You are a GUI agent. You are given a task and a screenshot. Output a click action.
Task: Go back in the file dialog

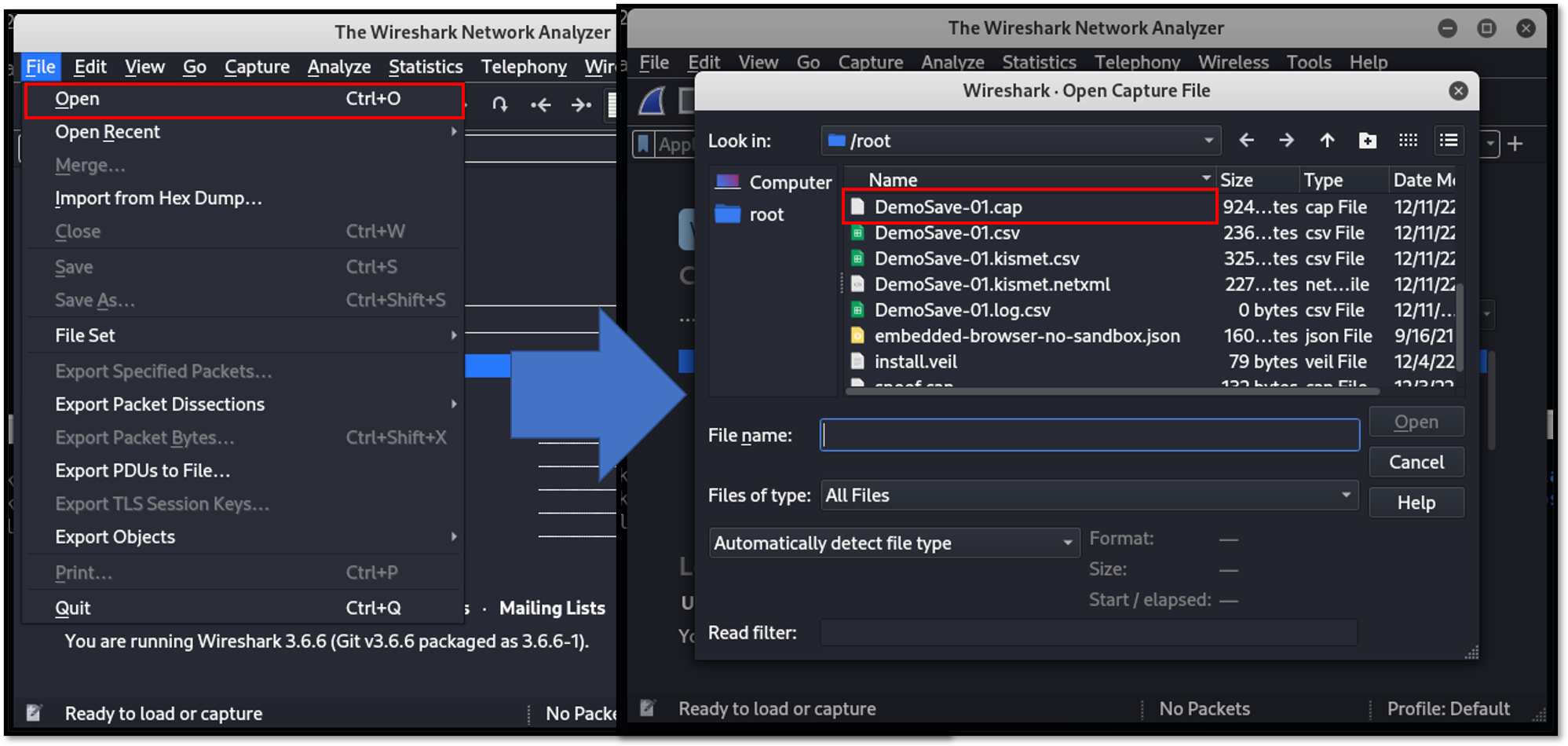(x=1246, y=141)
